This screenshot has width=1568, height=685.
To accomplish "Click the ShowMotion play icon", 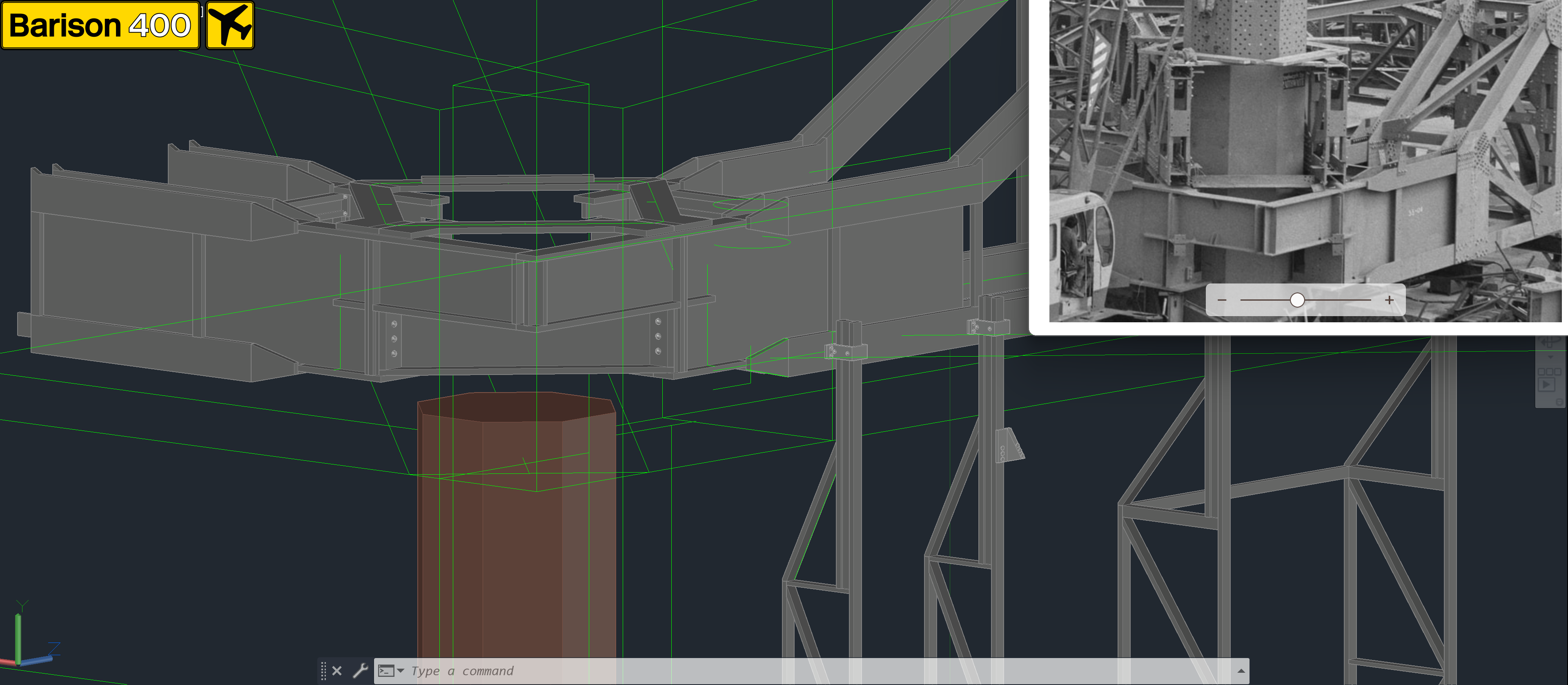I will pyautogui.click(x=1547, y=385).
